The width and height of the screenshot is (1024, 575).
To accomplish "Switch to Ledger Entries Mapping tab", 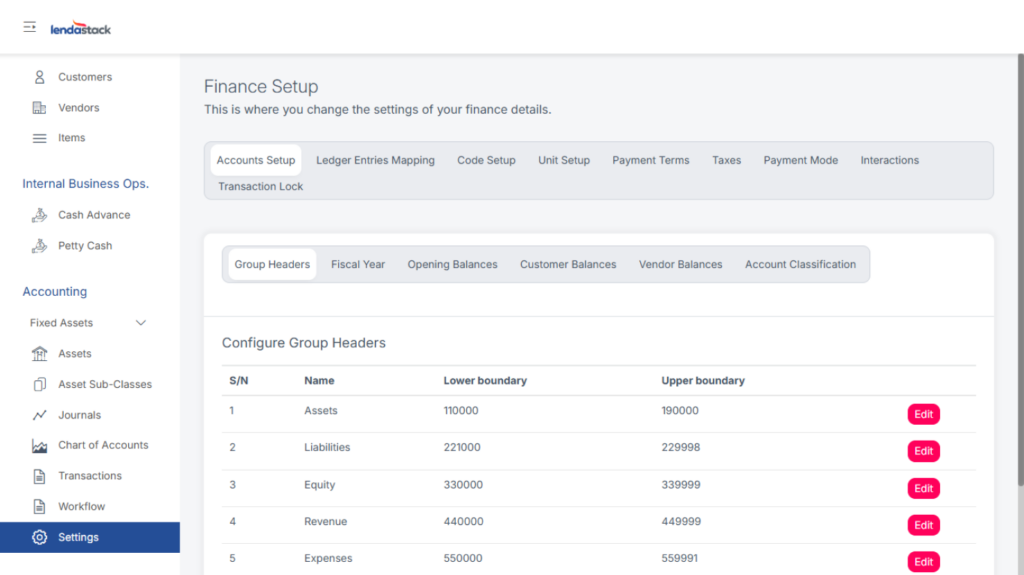I will [375, 160].
